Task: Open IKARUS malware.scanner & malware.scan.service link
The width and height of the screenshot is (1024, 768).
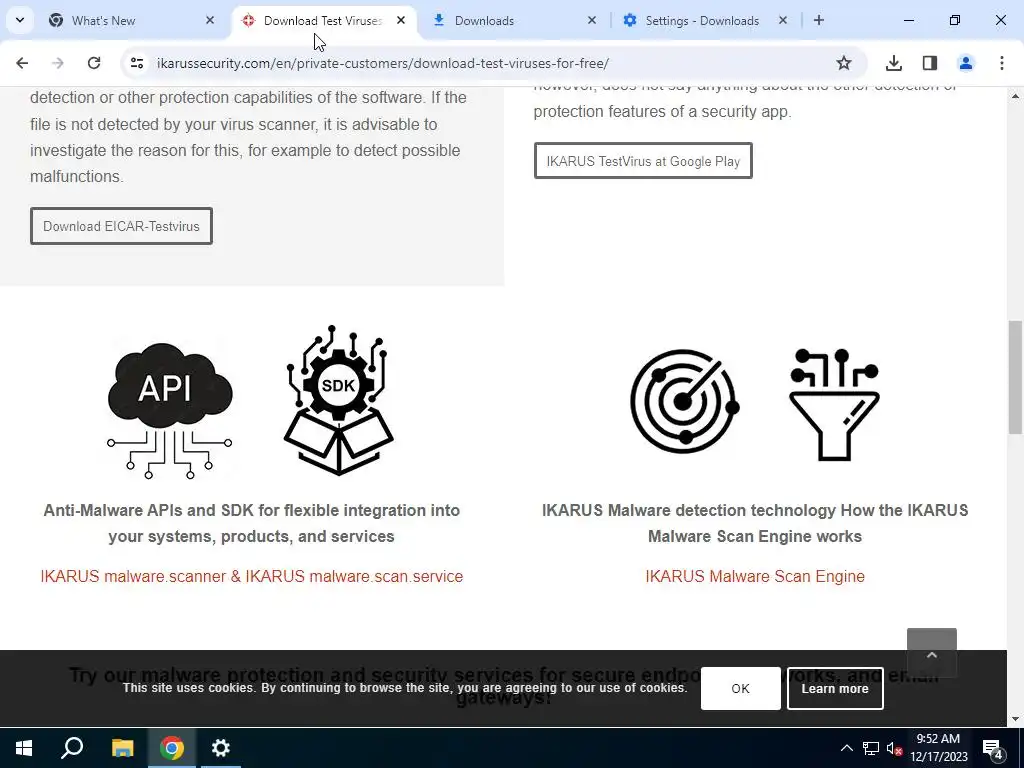Action: point(251,576)
